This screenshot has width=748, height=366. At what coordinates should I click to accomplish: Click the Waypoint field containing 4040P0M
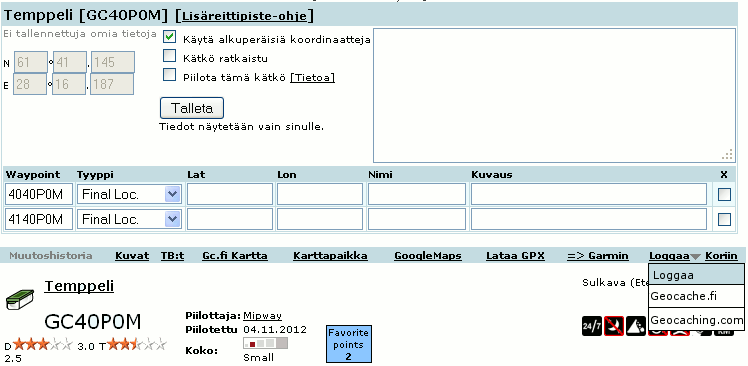tap(39, 194)
